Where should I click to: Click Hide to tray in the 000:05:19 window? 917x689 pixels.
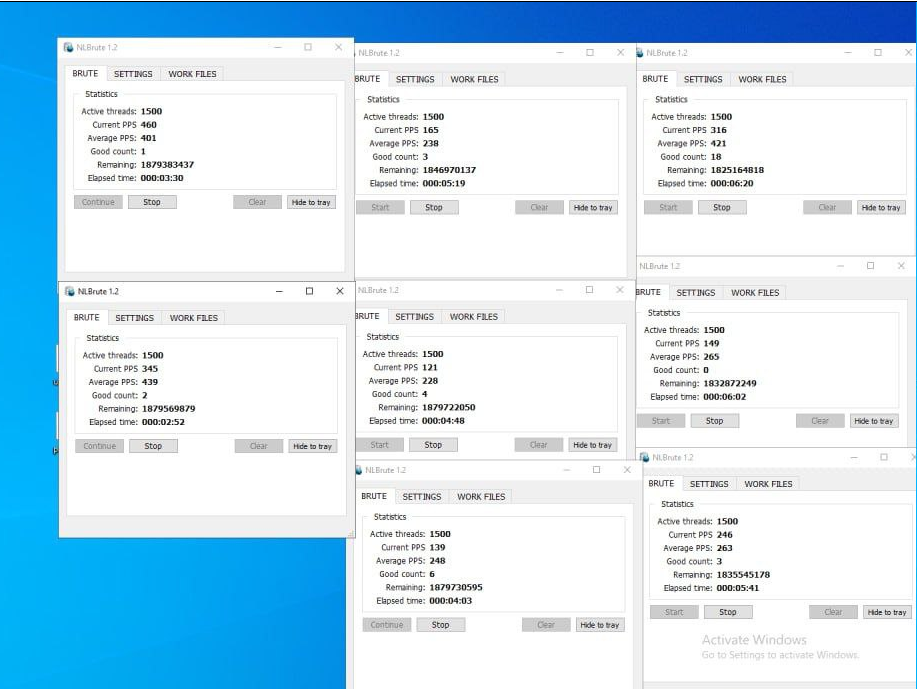pyautogui.click(x=593, y=208)
